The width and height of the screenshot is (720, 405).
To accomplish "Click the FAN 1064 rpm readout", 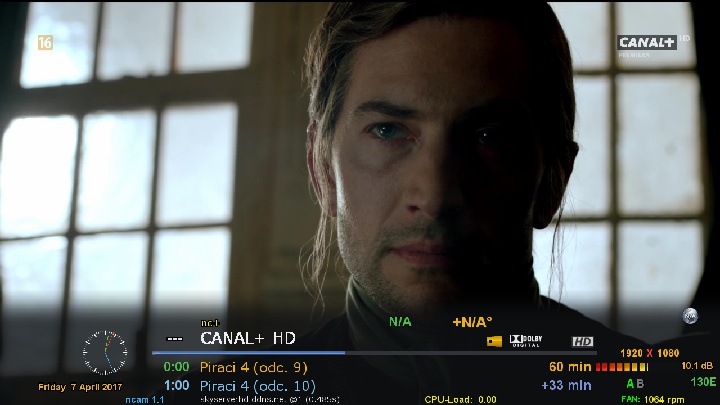I will coord(652,399).
